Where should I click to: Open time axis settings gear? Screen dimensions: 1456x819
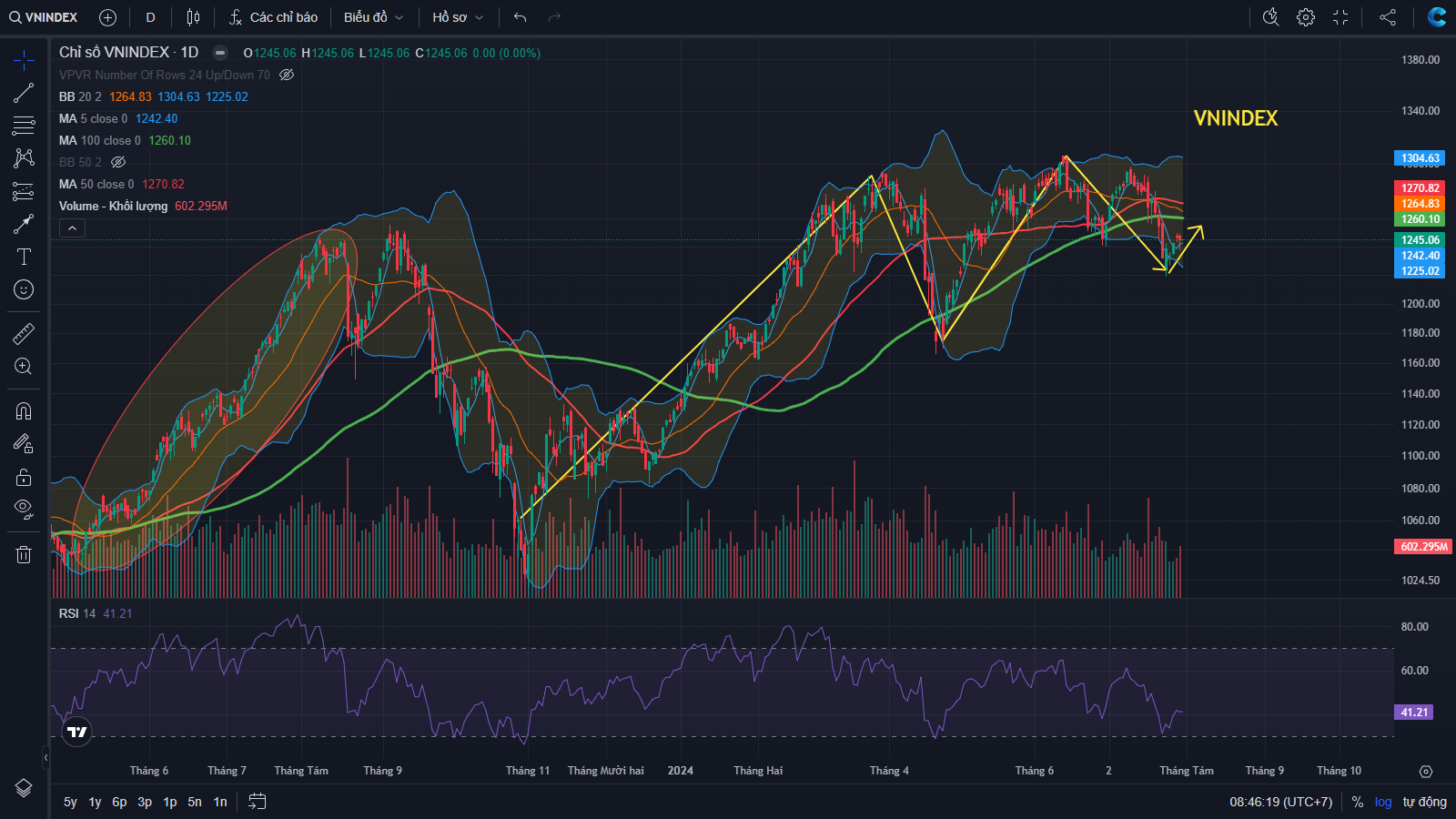coord(1426,771)
